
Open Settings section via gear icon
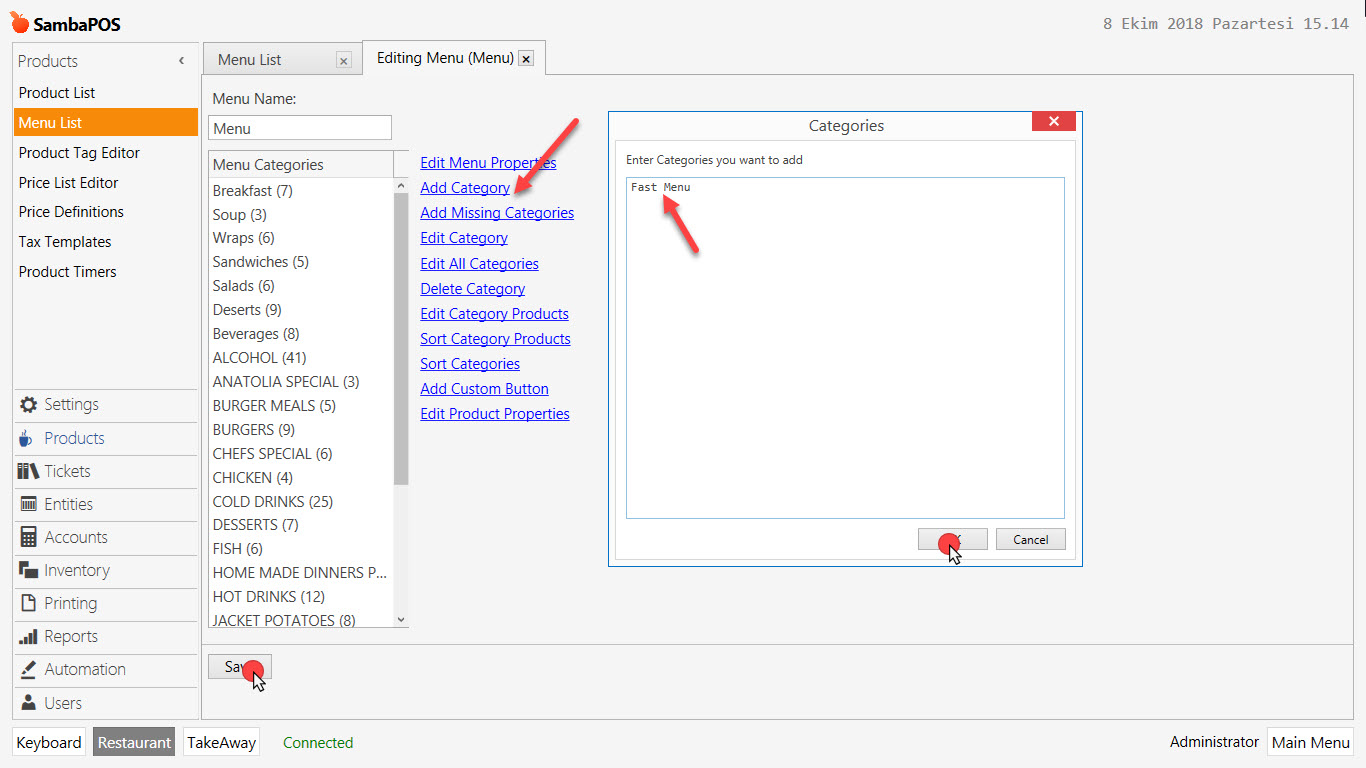[28, 405]
